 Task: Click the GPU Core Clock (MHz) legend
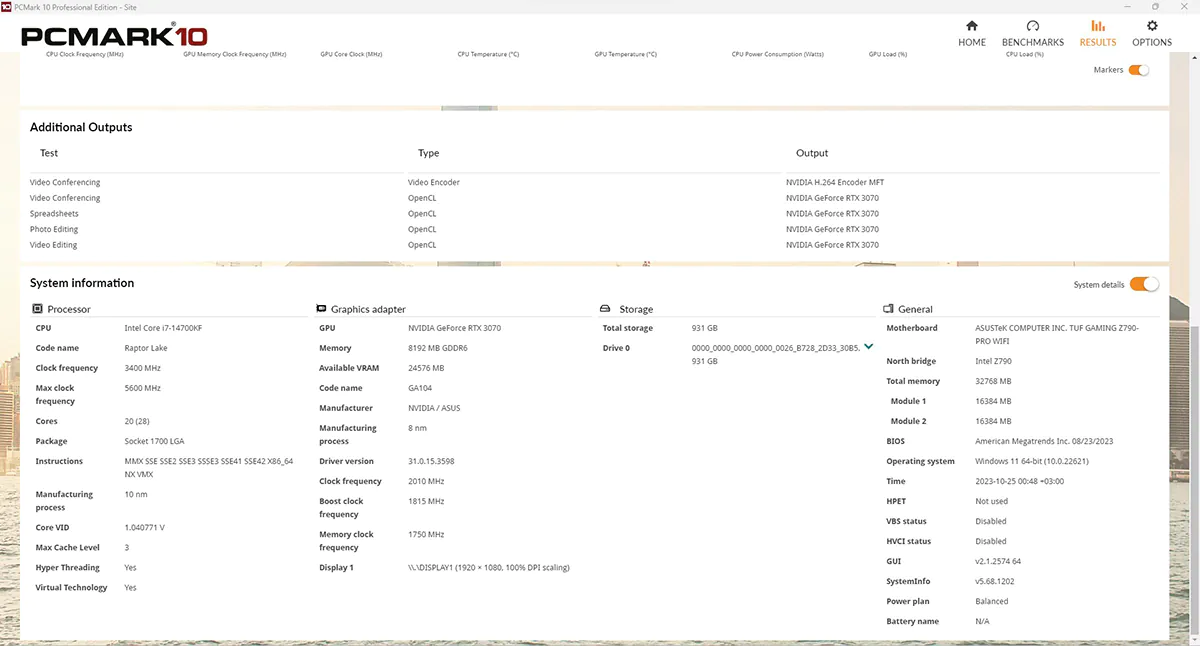(351, 54)
